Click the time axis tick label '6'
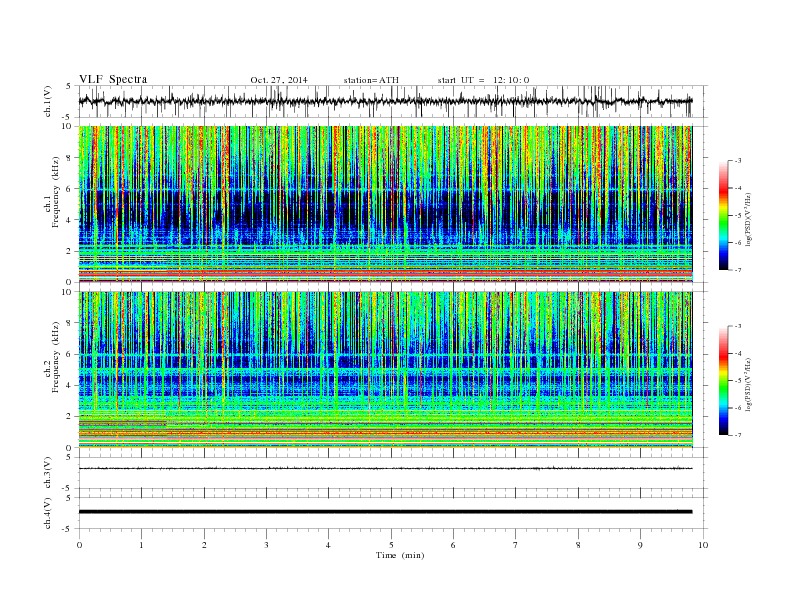792x612 pixels. point(453,545)
